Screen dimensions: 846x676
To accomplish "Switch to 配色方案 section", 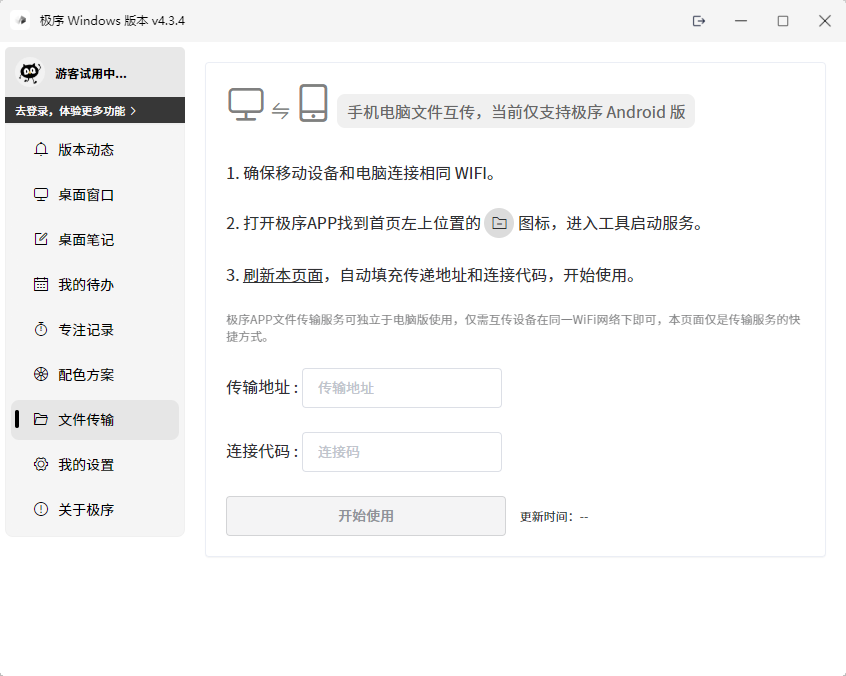I will (95, 374).
